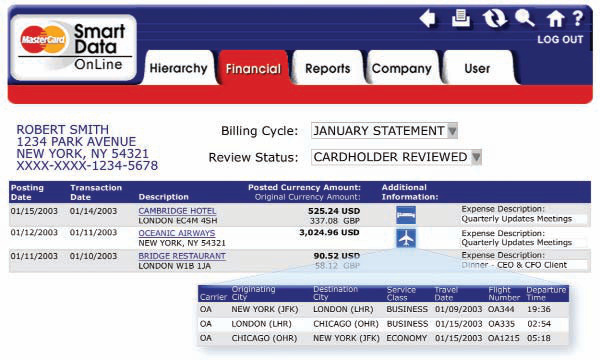Switch to the Reports tab
Image resolution: width=600 pixels, height=360 pixels.
coord(328,68)
